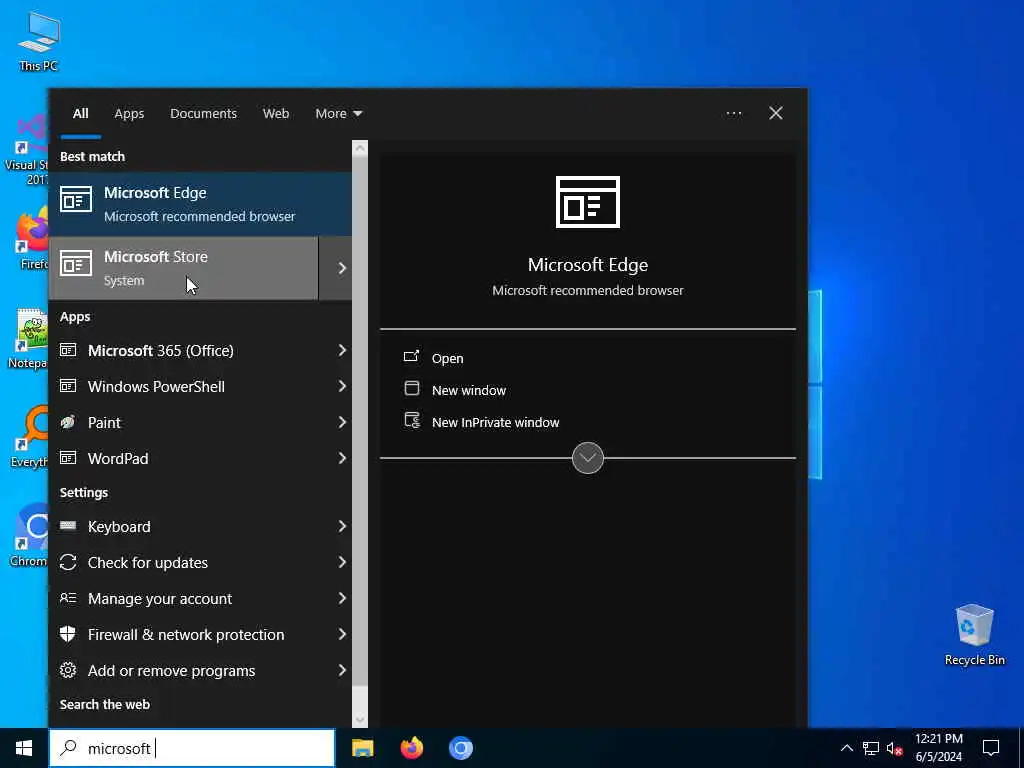This screenshot has height=768, width=1024.
Task: Select the Recycle Bin desktop icon
Action: click(x=974, y=635)
